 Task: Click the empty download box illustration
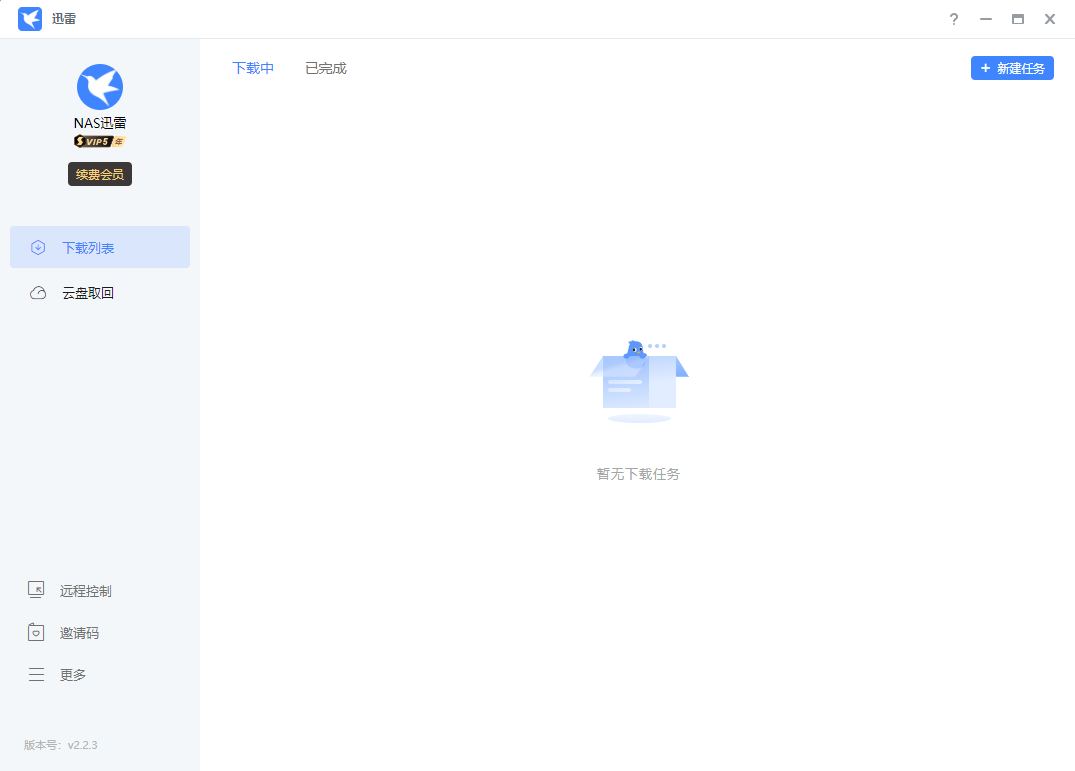click(x=639, y=381)
